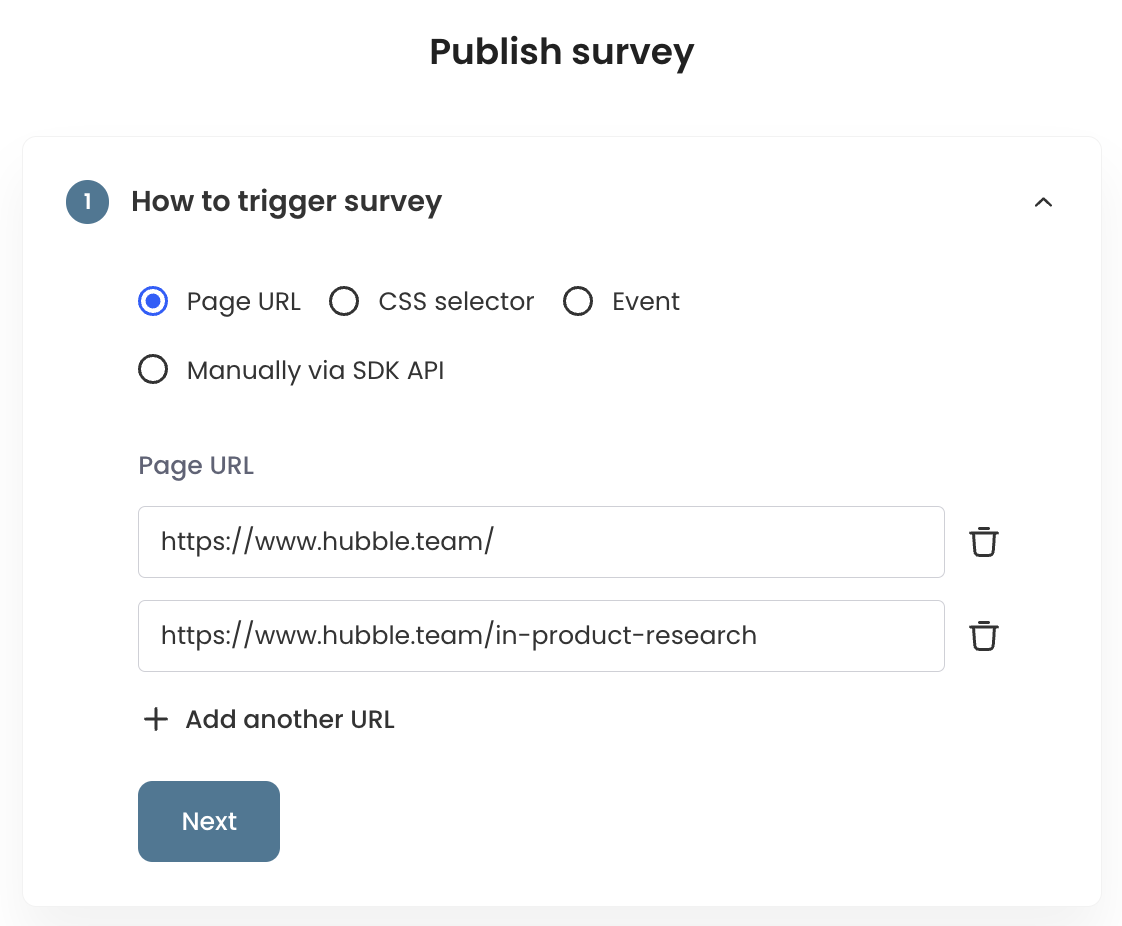Click the How to trigger survey header
The height and width of the screenshot is (926, 1122).
coord(286,202)
